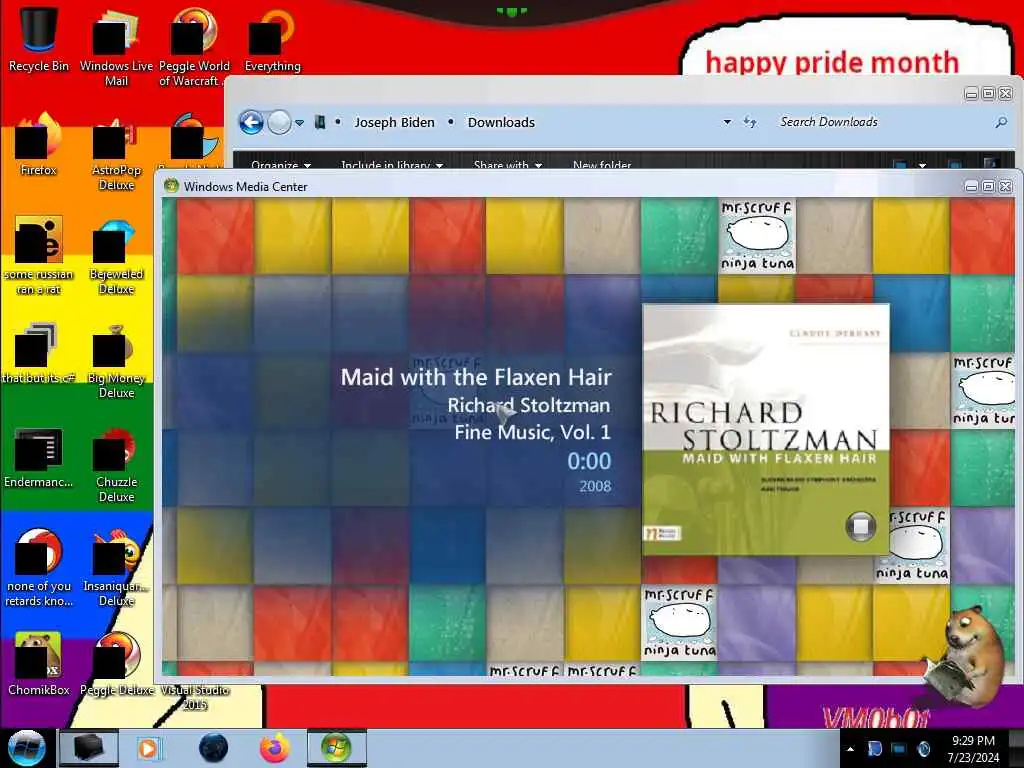
Task: Open Windows Live Mail desktop icon
Action: (x=116, y=46)
